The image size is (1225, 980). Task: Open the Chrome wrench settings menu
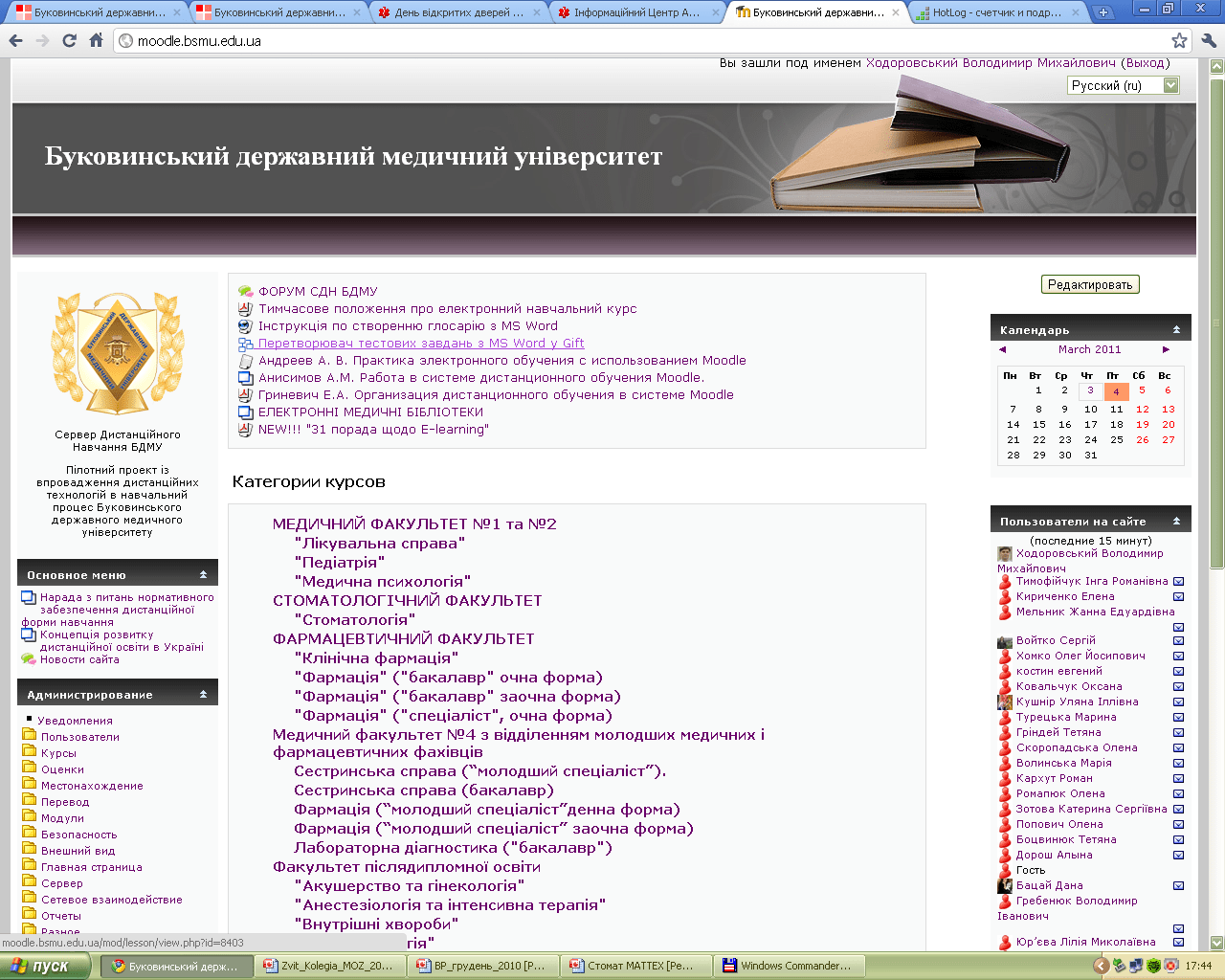(x=1208, y=41)
